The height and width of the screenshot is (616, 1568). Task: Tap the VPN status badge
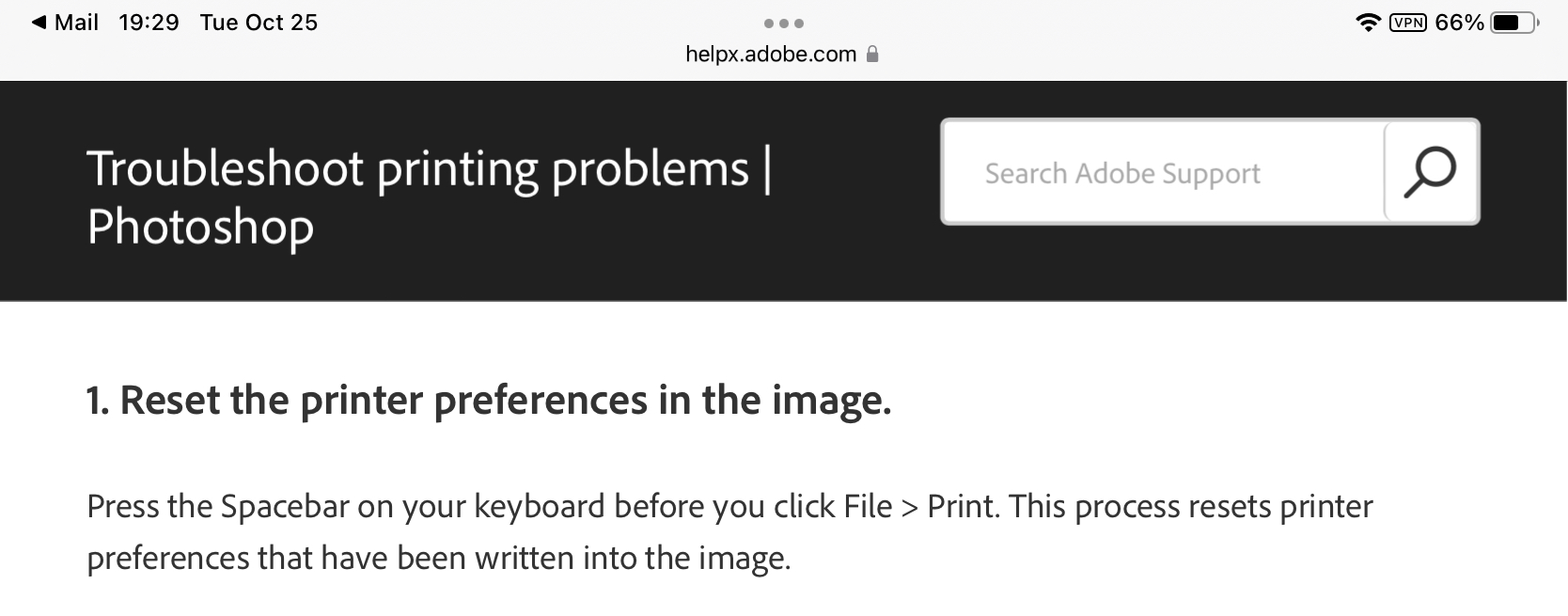[x=1407, y=23]
